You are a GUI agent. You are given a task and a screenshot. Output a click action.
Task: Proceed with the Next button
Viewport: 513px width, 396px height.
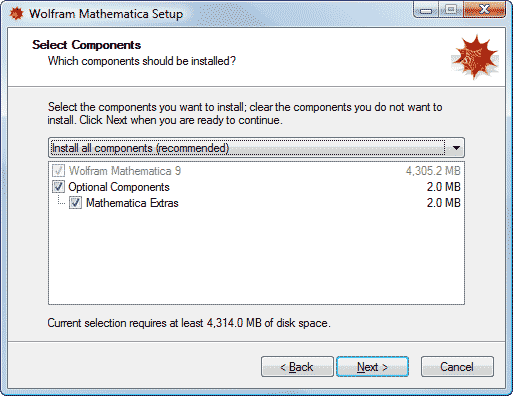[372, 367]
